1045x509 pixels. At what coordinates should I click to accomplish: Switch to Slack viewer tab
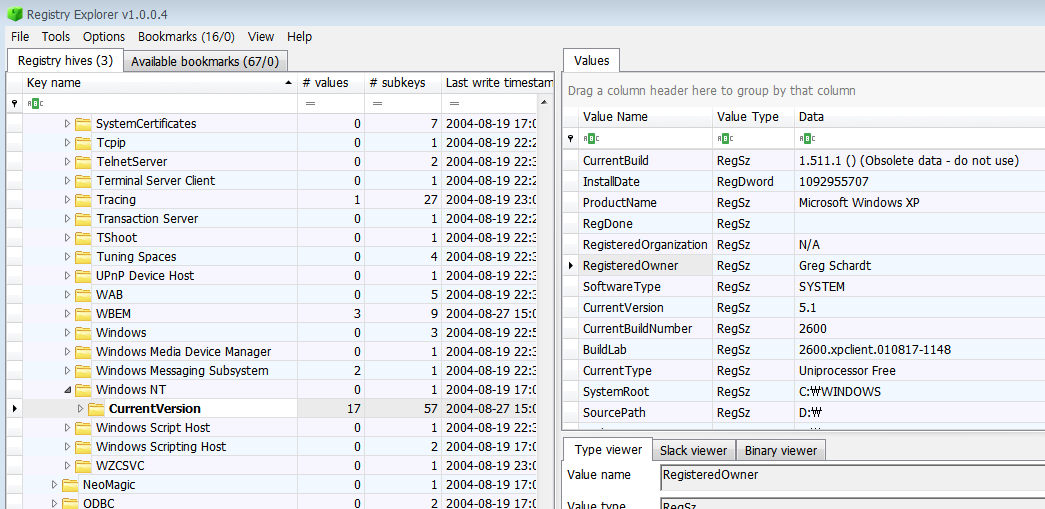pos(693,451)
